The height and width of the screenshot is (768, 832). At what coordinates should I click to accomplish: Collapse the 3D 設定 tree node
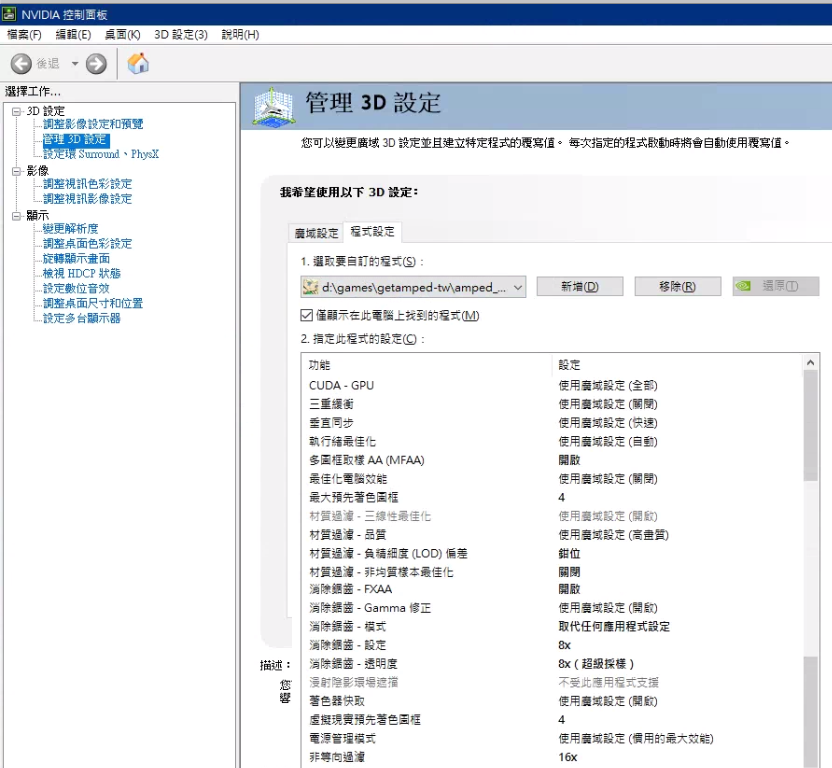point(16,111)
